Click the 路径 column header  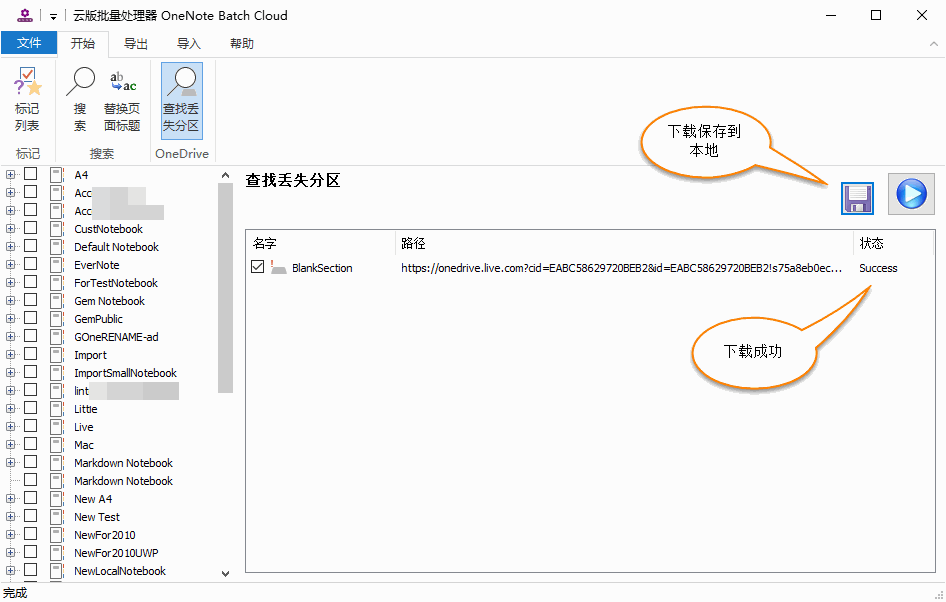413,243
